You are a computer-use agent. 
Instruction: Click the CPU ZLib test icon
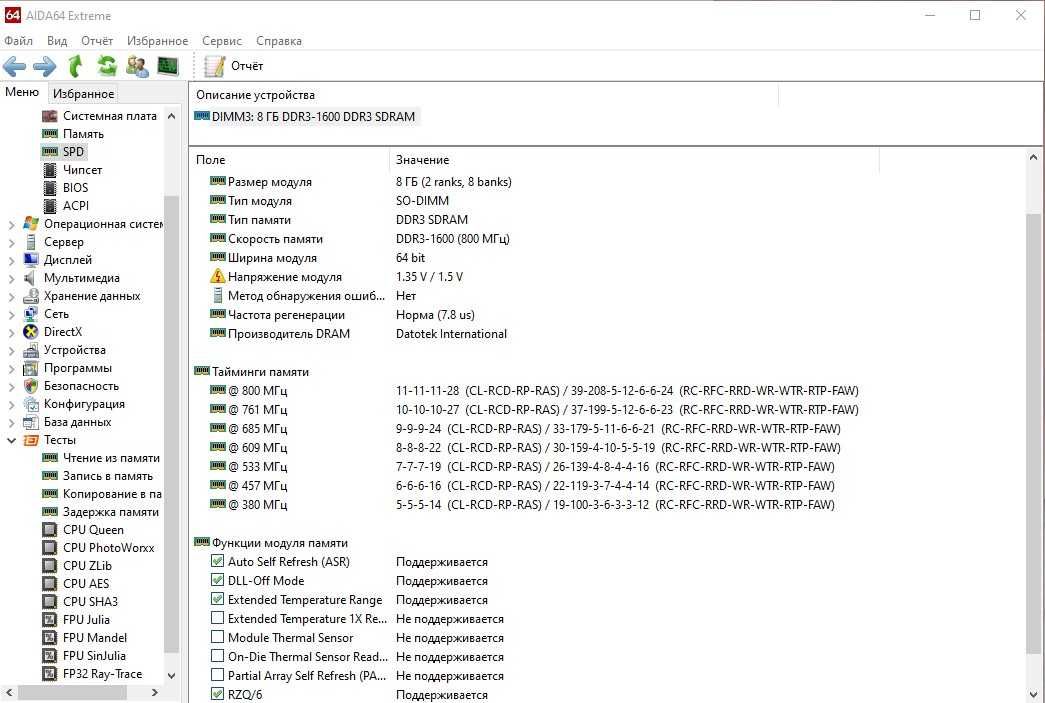[x=50, y=566]
